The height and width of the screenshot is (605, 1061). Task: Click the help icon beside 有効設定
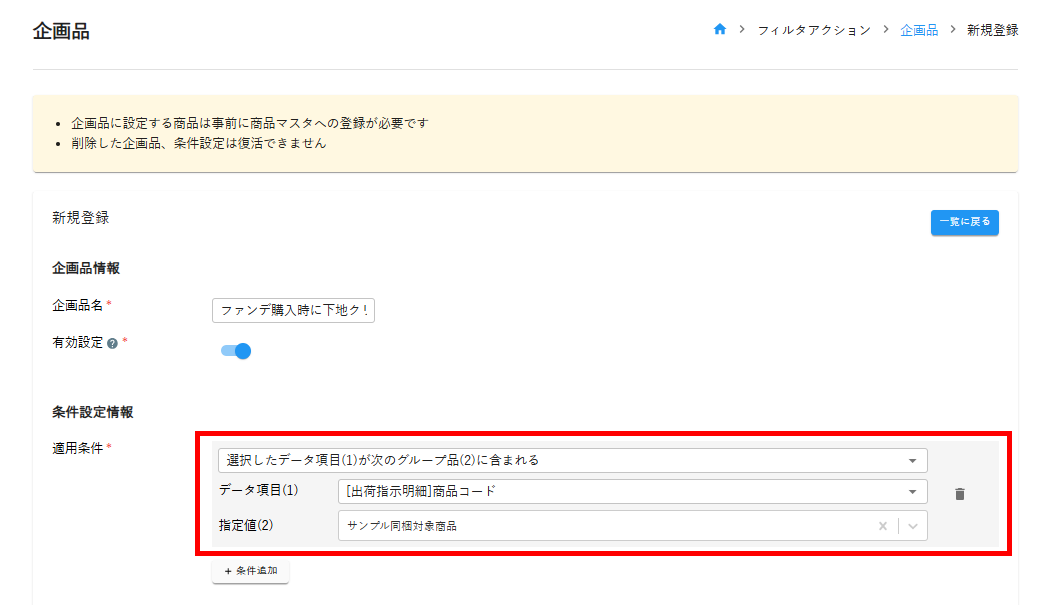112,343
